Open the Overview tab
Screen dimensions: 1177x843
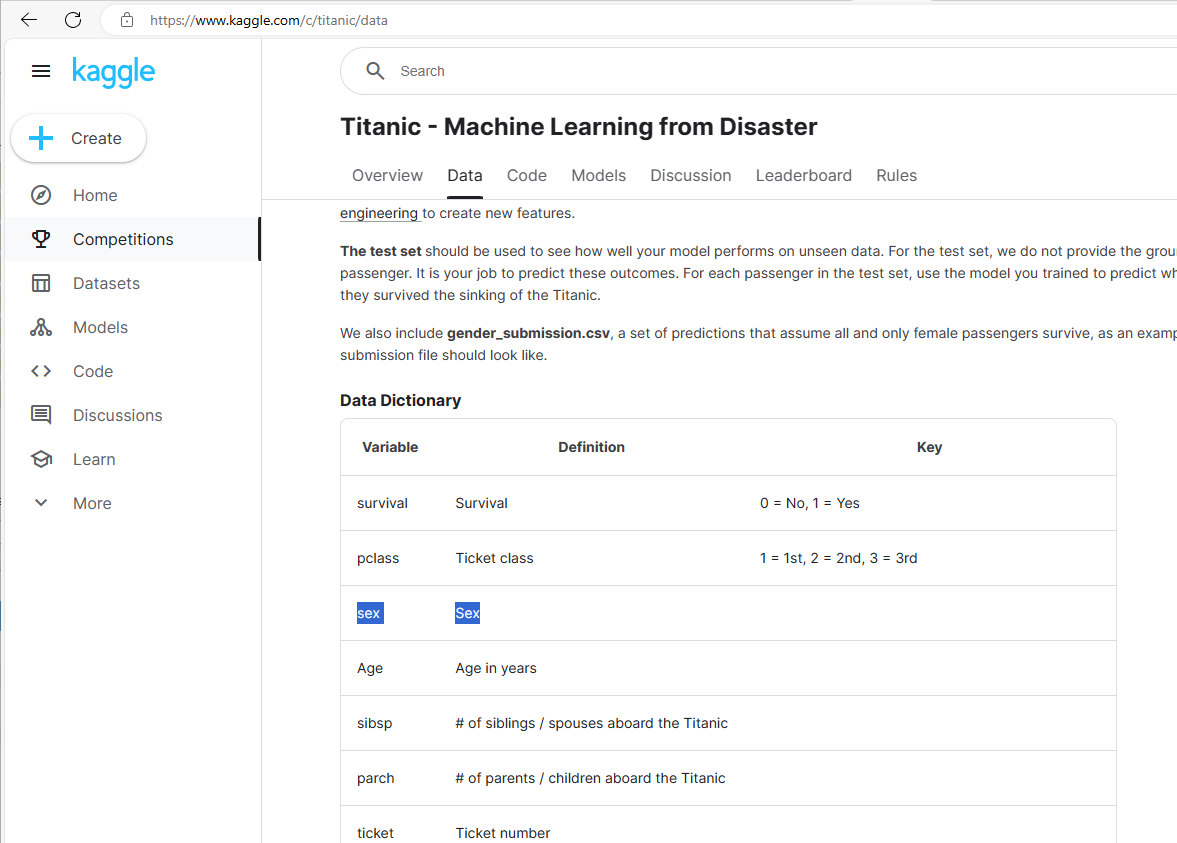387,176
